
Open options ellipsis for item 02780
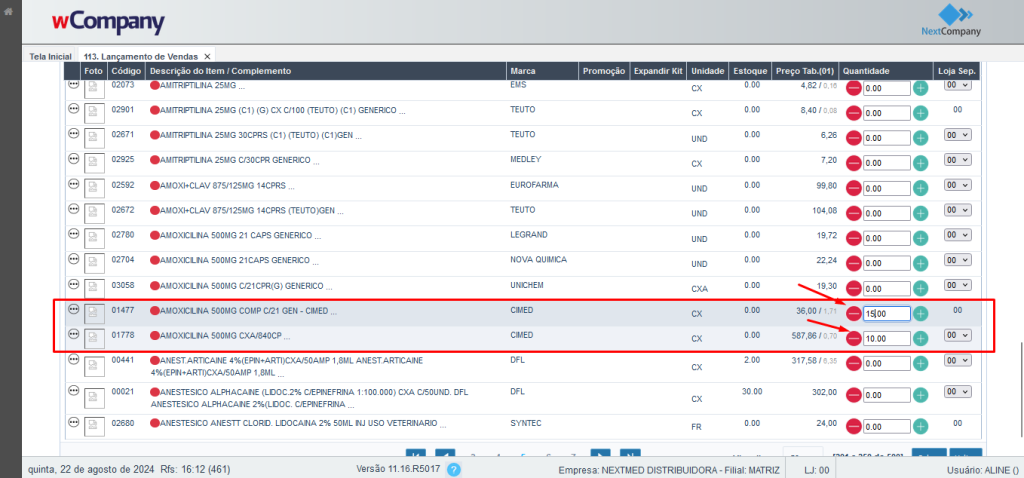point(73,234)
